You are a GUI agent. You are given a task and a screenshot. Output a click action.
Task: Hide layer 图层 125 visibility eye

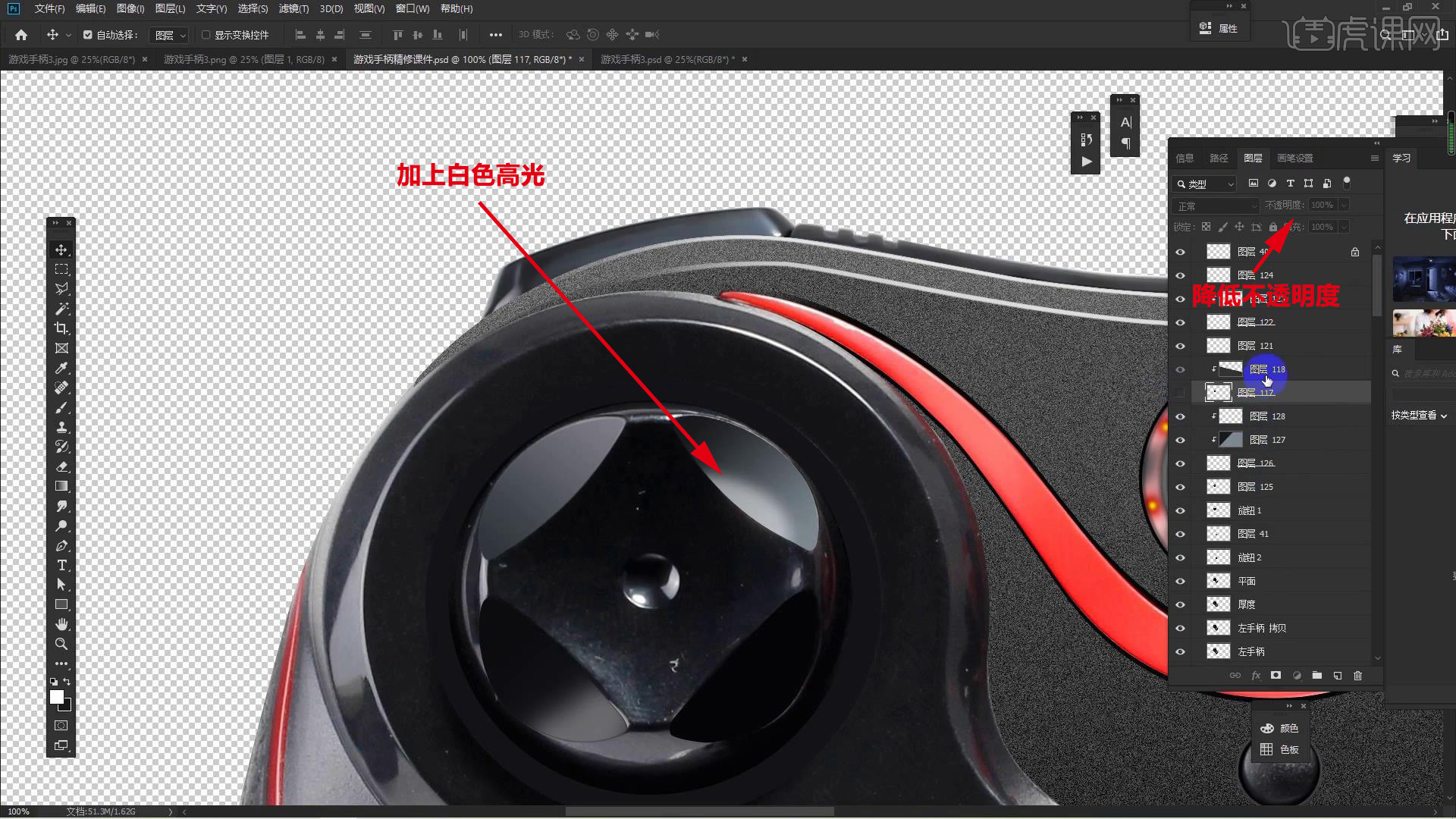(x=1180, y=487)
